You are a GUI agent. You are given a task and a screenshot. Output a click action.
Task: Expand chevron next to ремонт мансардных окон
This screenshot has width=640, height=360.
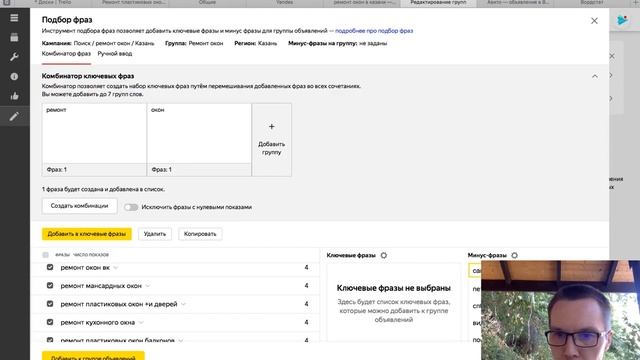click(x=148, y=286)
